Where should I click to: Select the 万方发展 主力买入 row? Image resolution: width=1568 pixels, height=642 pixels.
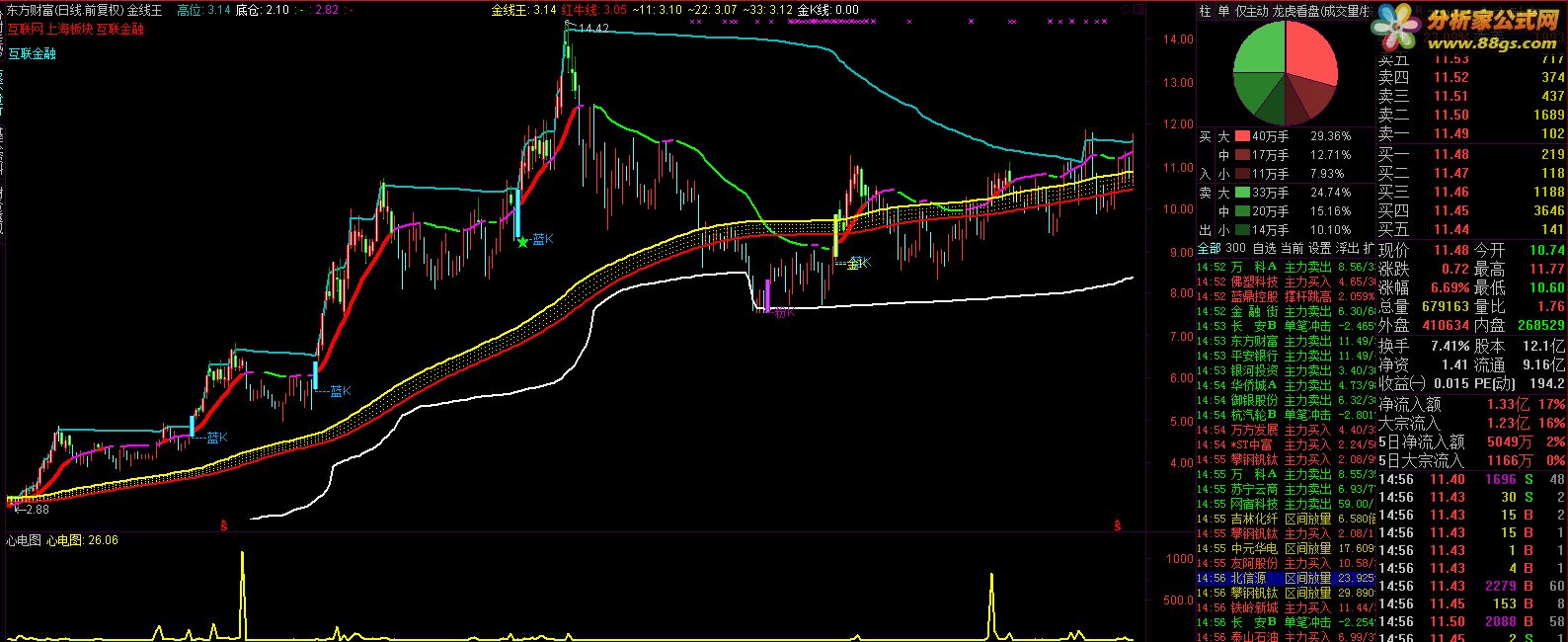[1285, 430]
